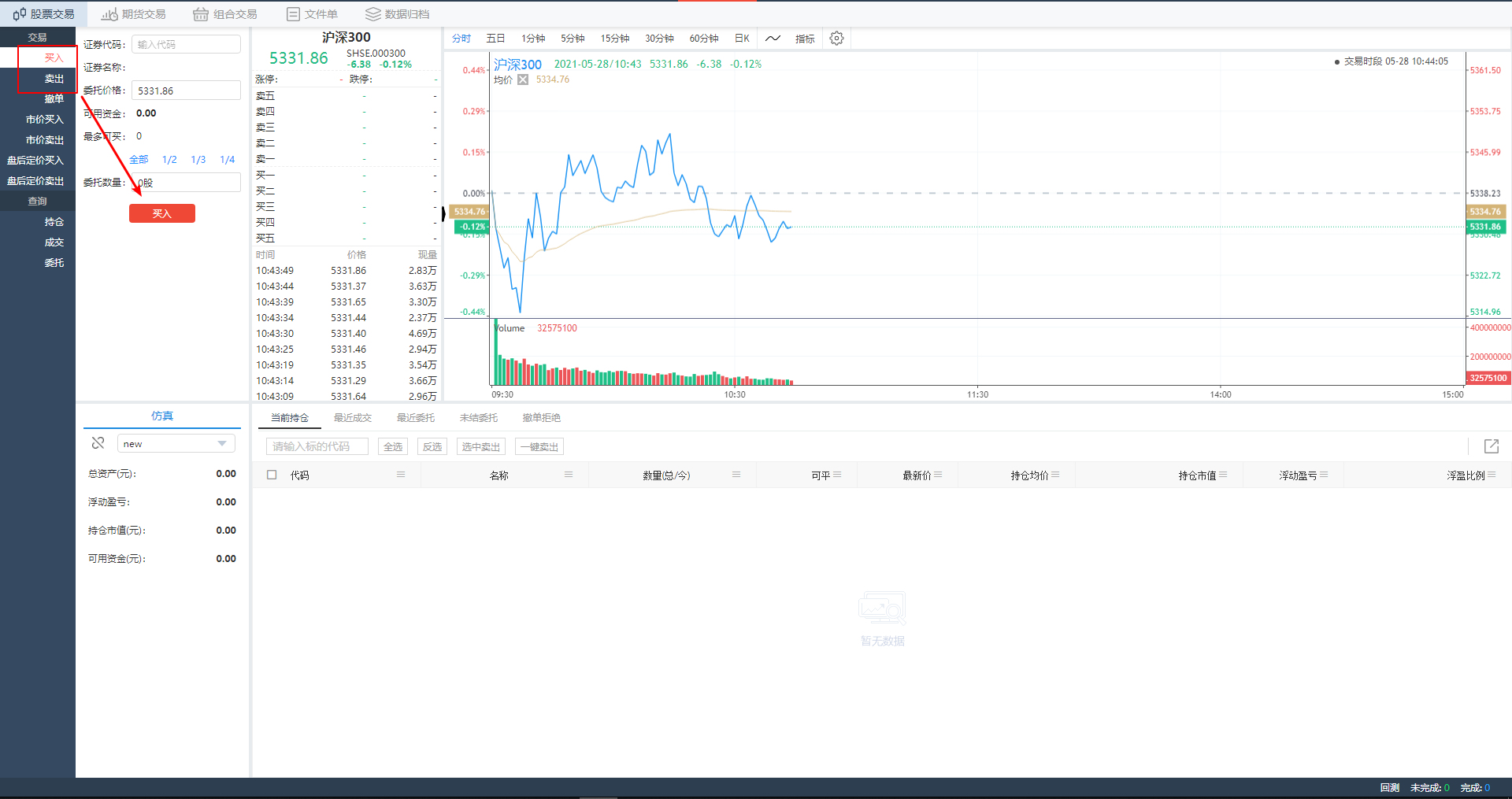
Task: Switch to the 最近委托 tab
Action: [416, 418]
